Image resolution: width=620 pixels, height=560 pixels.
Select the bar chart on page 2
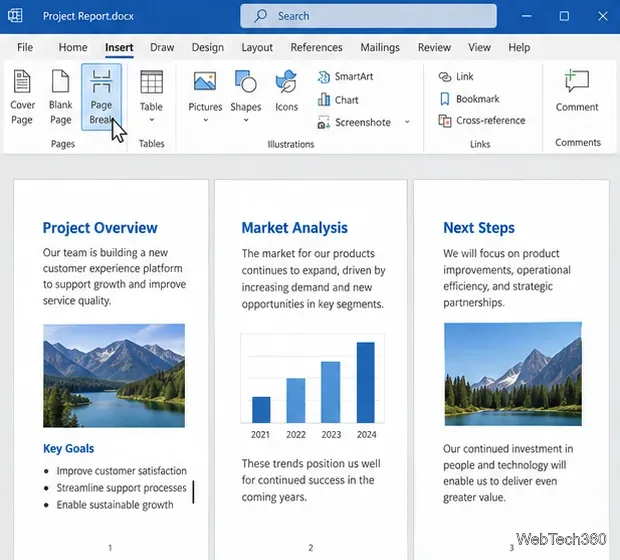pyautogui.click(x=312, y=387)
